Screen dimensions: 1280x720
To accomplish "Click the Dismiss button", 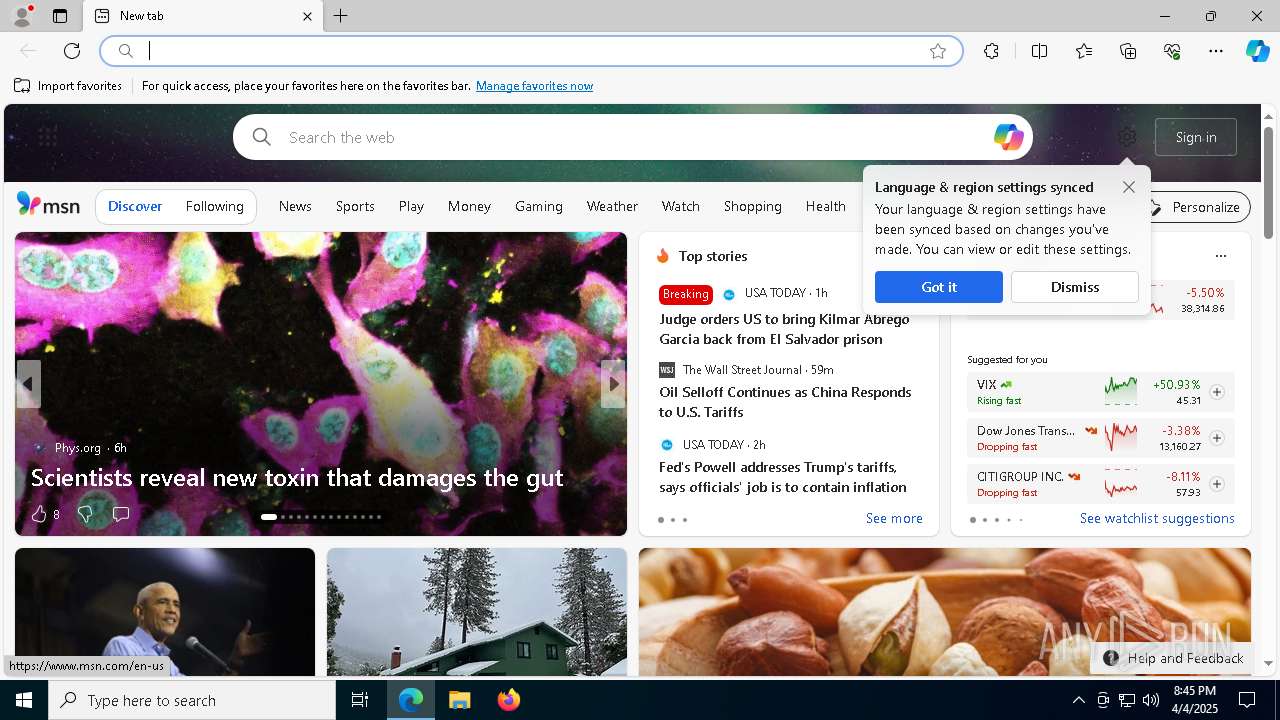I will tap(1075, 287).
